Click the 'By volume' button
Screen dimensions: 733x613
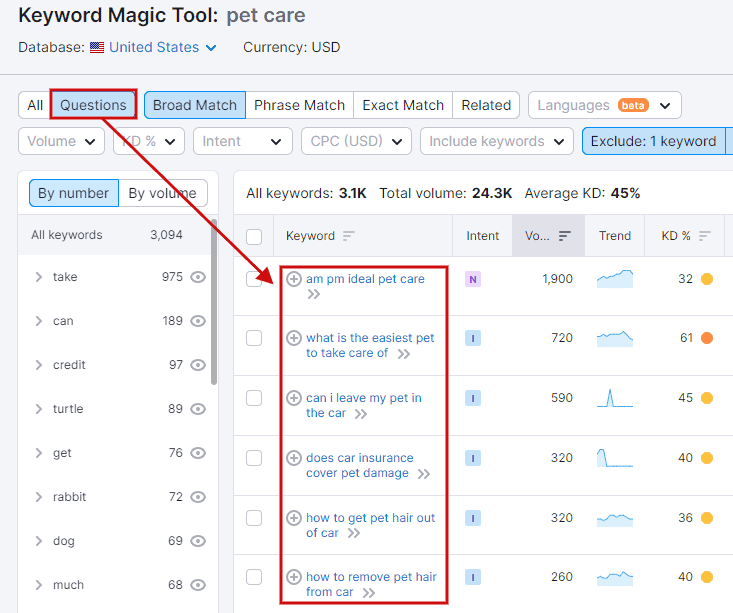pos(163,193)
